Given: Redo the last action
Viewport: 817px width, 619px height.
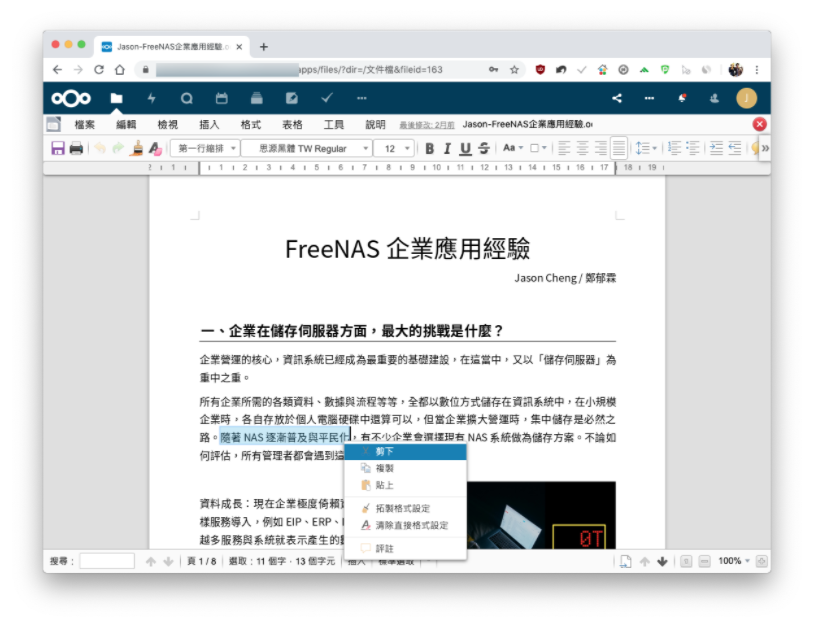Looking at the screenshot, I should [x=118, y=148].
